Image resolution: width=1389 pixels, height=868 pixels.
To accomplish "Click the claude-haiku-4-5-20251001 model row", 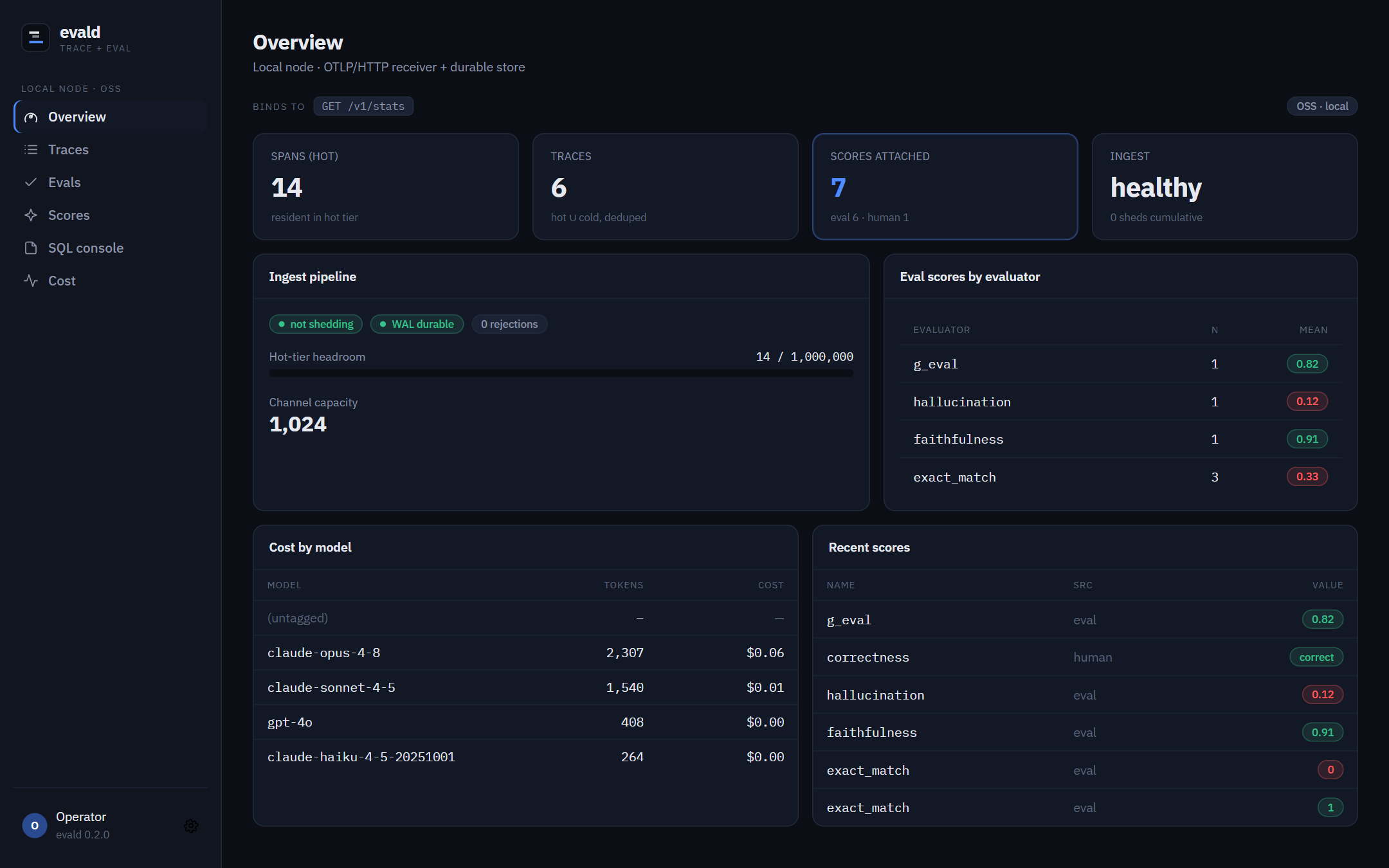I will pos(525,757).
